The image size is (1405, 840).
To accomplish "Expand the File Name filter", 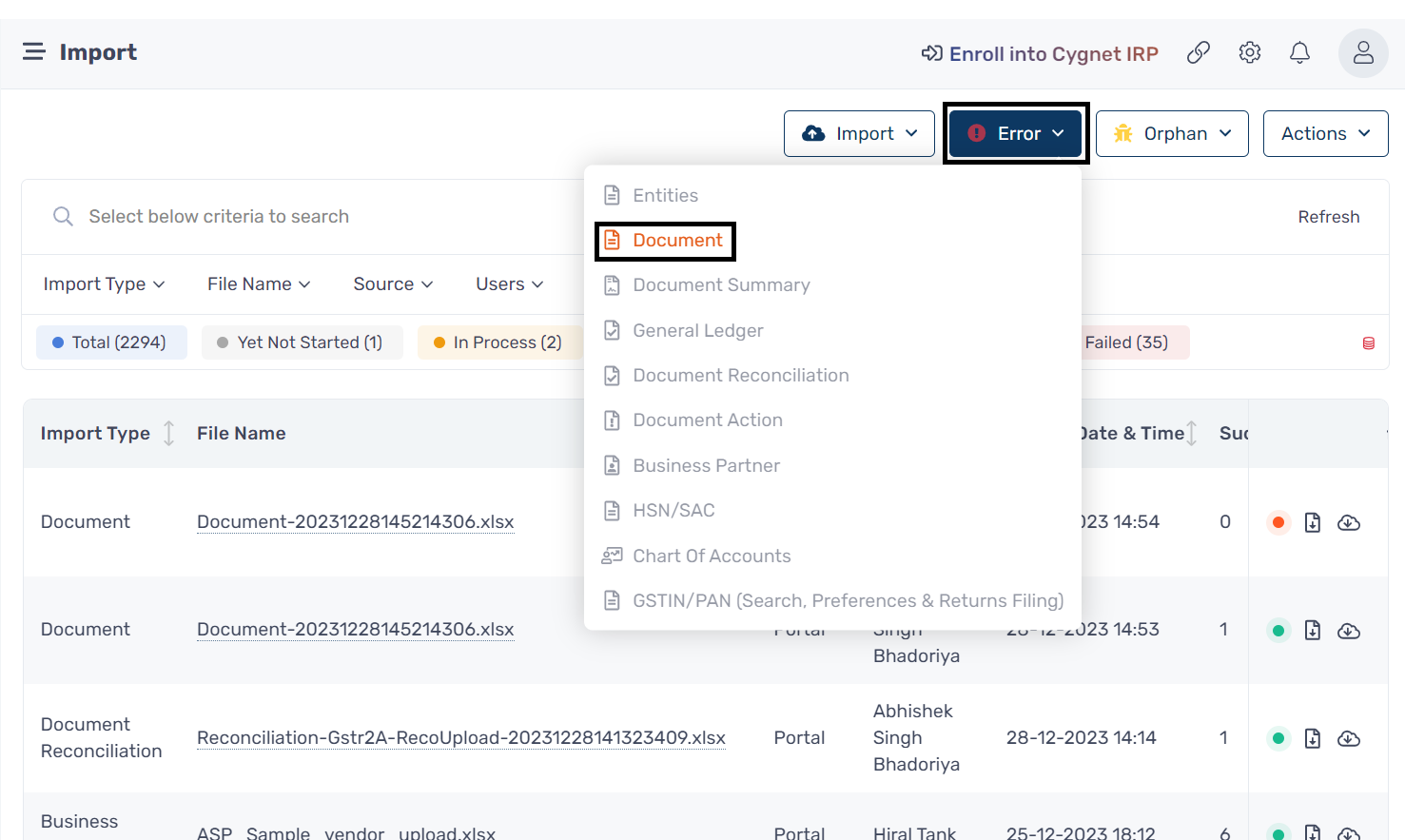I will (x=259, y=284).
